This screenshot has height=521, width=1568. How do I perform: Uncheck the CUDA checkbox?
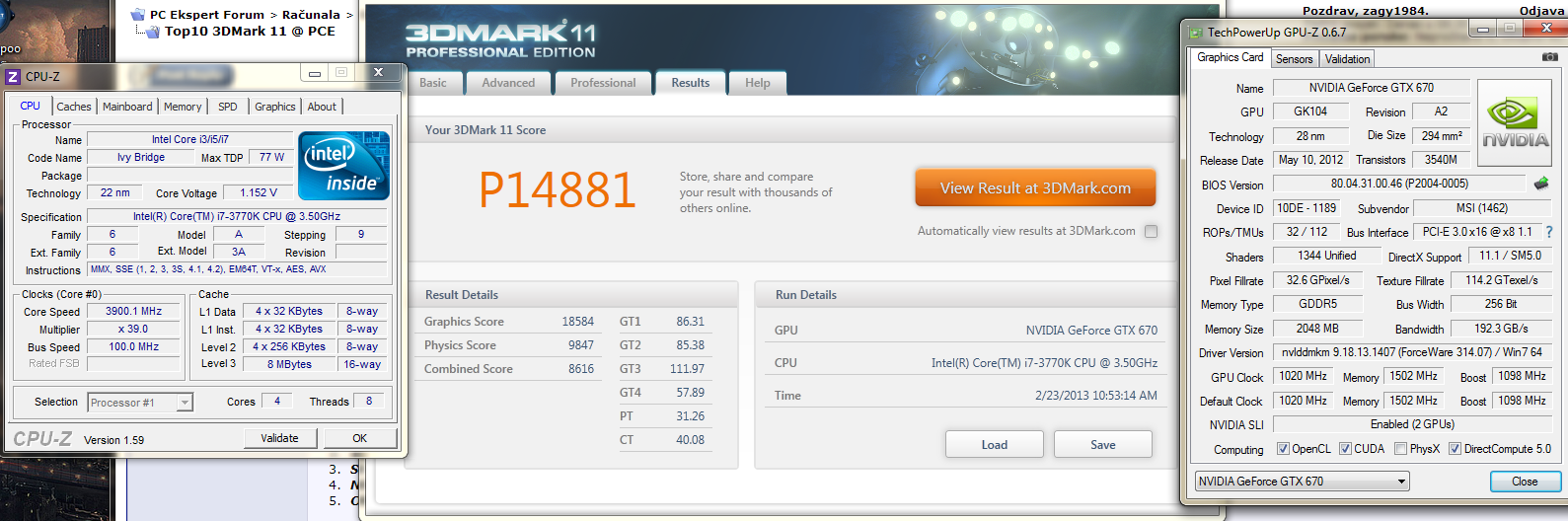(x=1345, y=449)
